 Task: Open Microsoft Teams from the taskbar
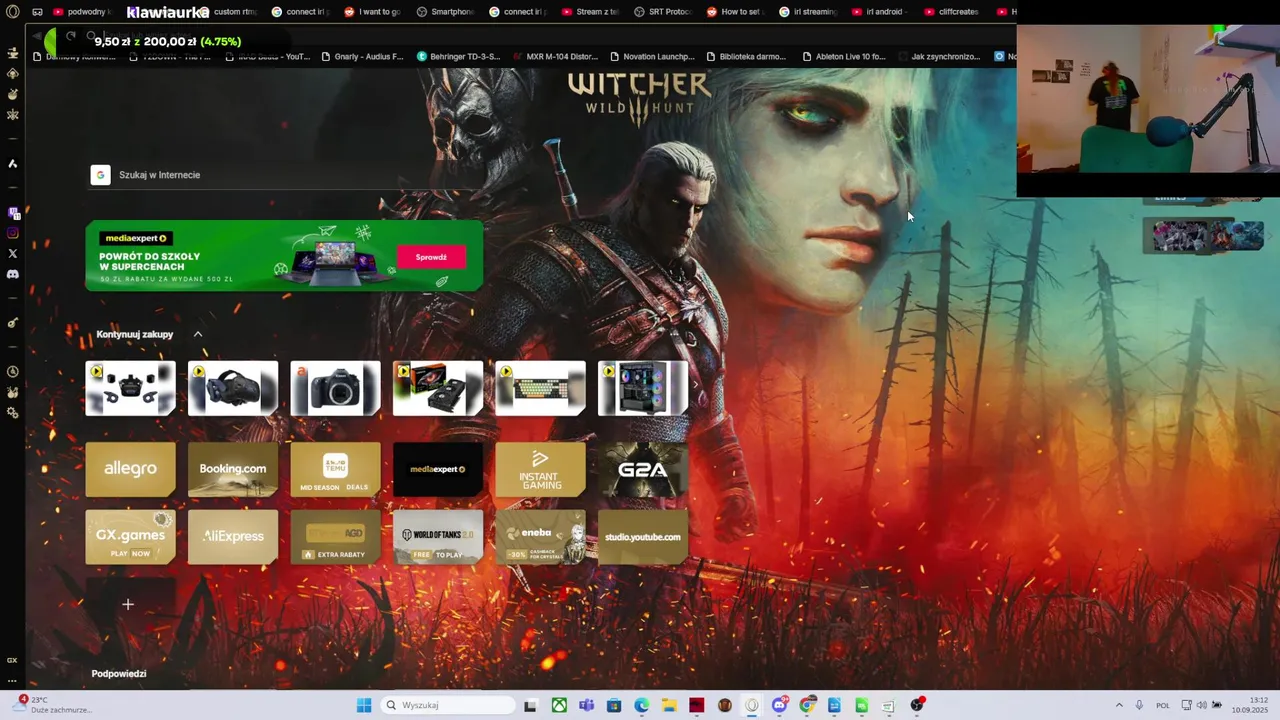point(586,705)
